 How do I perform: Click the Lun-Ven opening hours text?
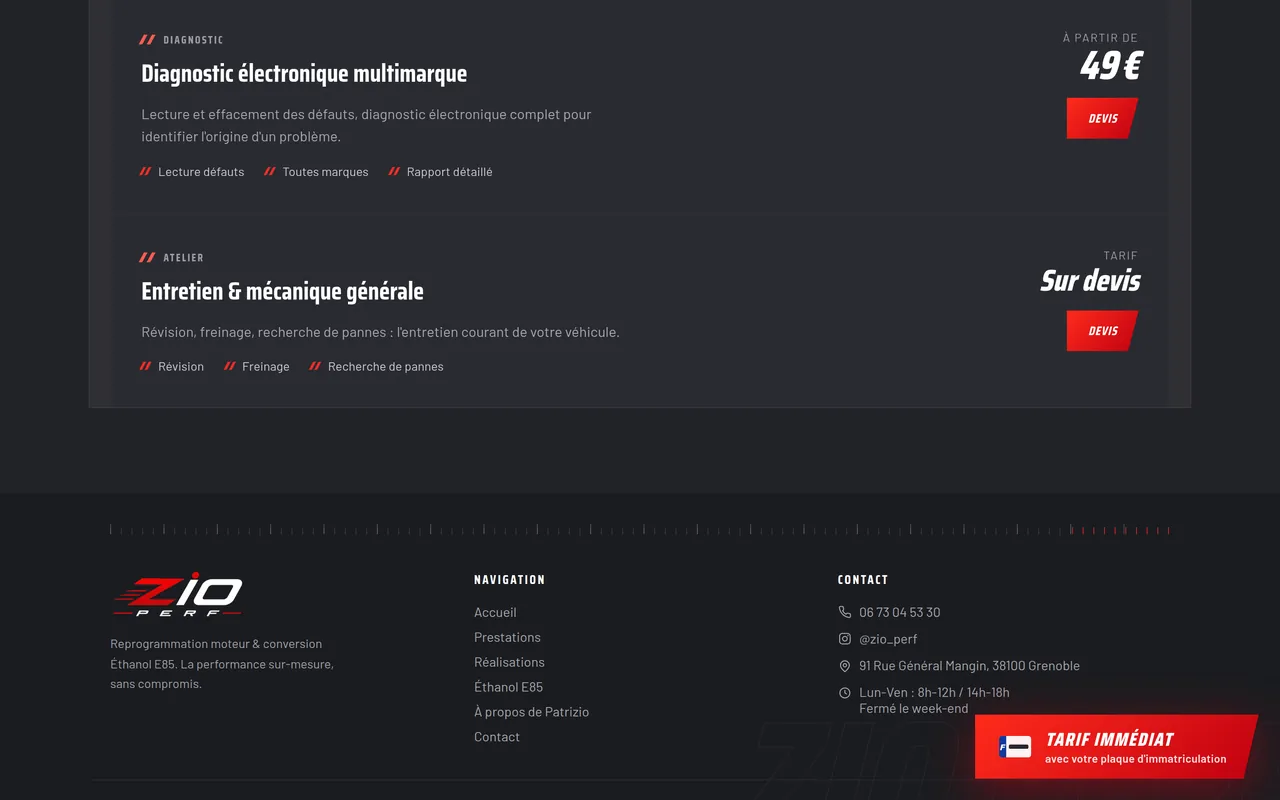(934, 692)
